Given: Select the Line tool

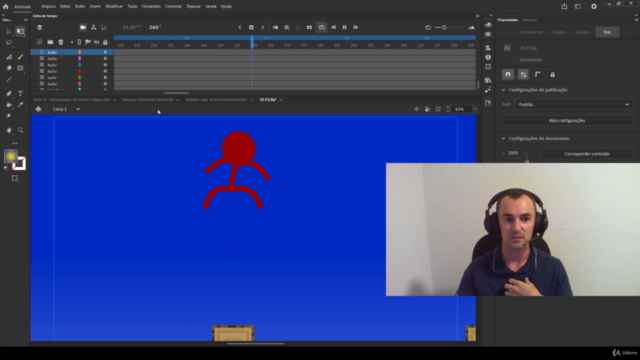Looking at the screenshot, I should 9,80.
